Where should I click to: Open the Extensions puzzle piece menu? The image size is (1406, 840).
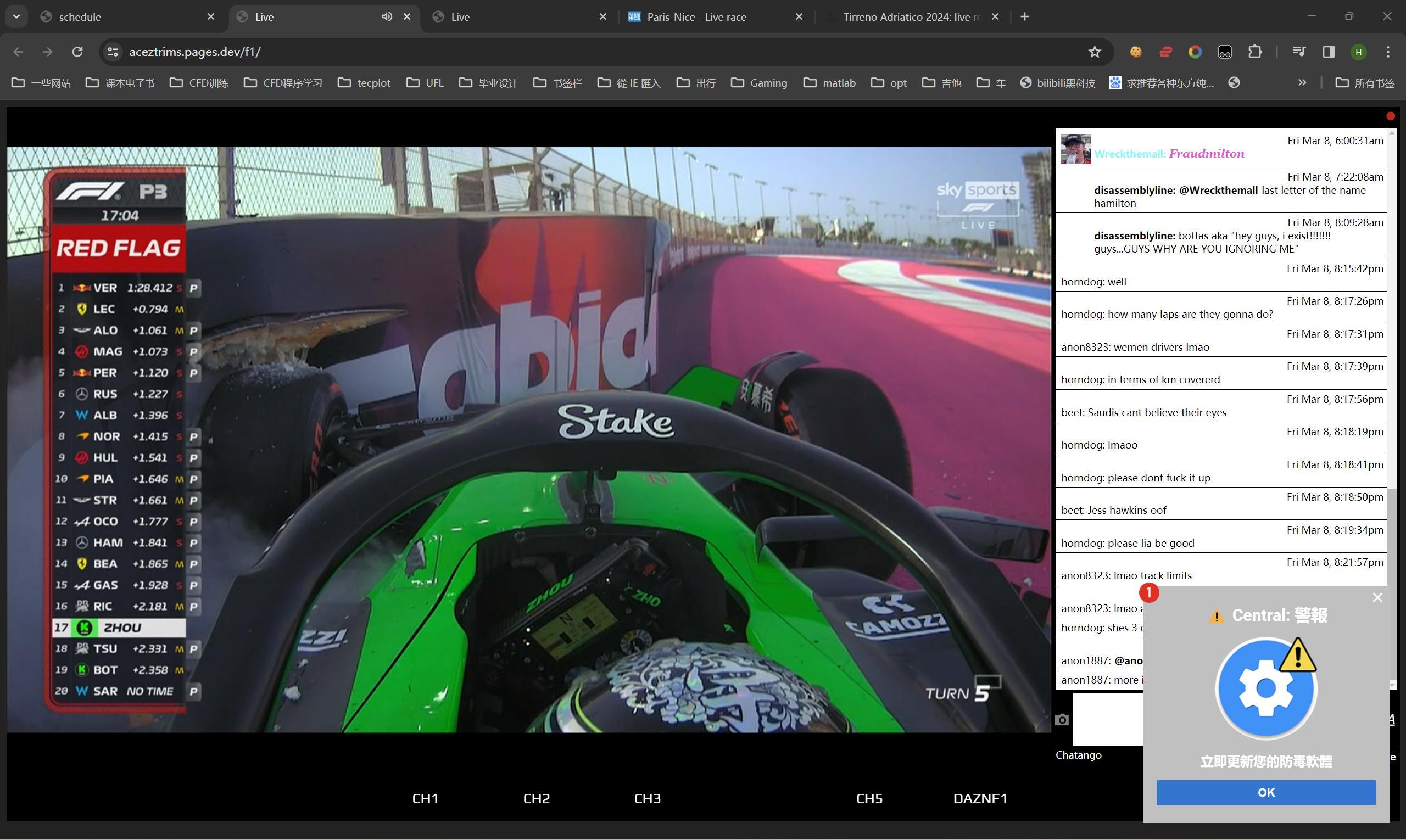pyautogui.click(x=1255, y=52)
